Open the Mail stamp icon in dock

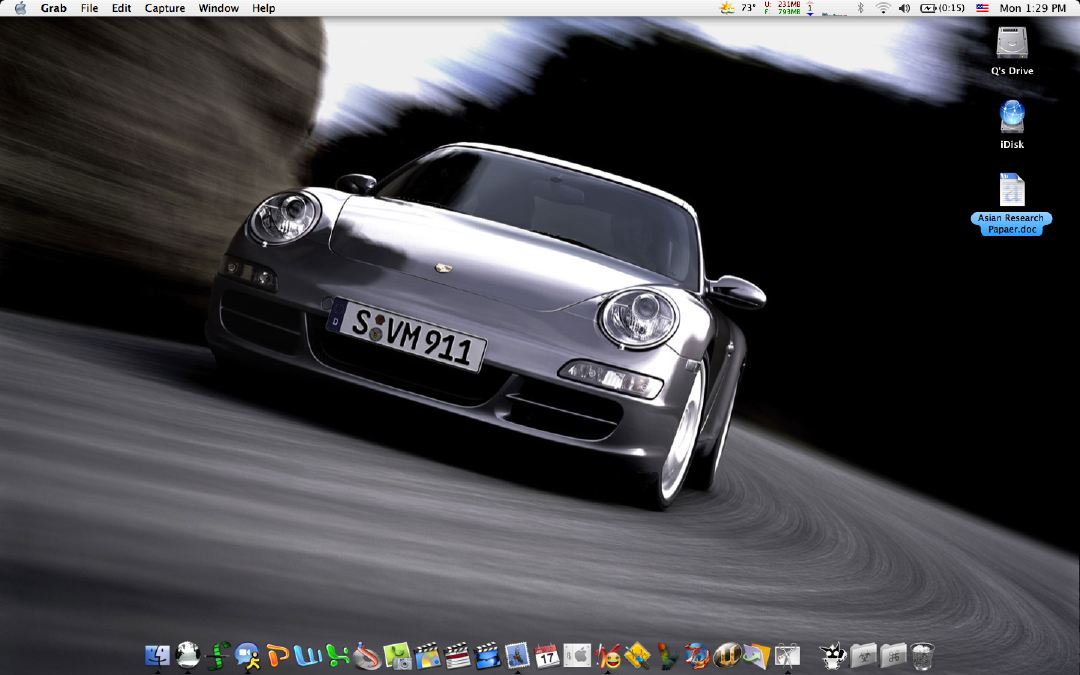(x=517, y=656)
